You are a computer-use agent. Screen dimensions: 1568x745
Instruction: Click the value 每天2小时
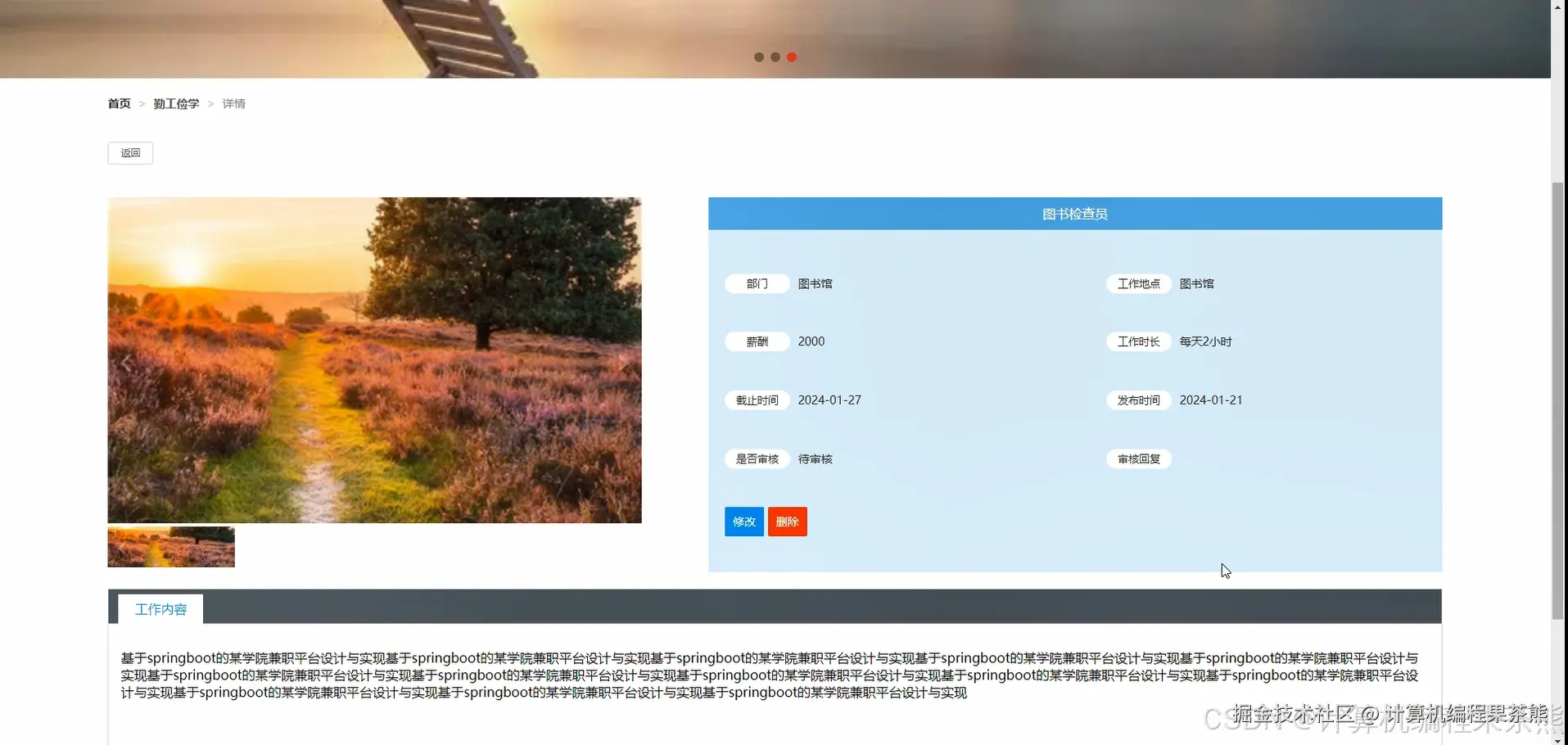point(1206,341)
